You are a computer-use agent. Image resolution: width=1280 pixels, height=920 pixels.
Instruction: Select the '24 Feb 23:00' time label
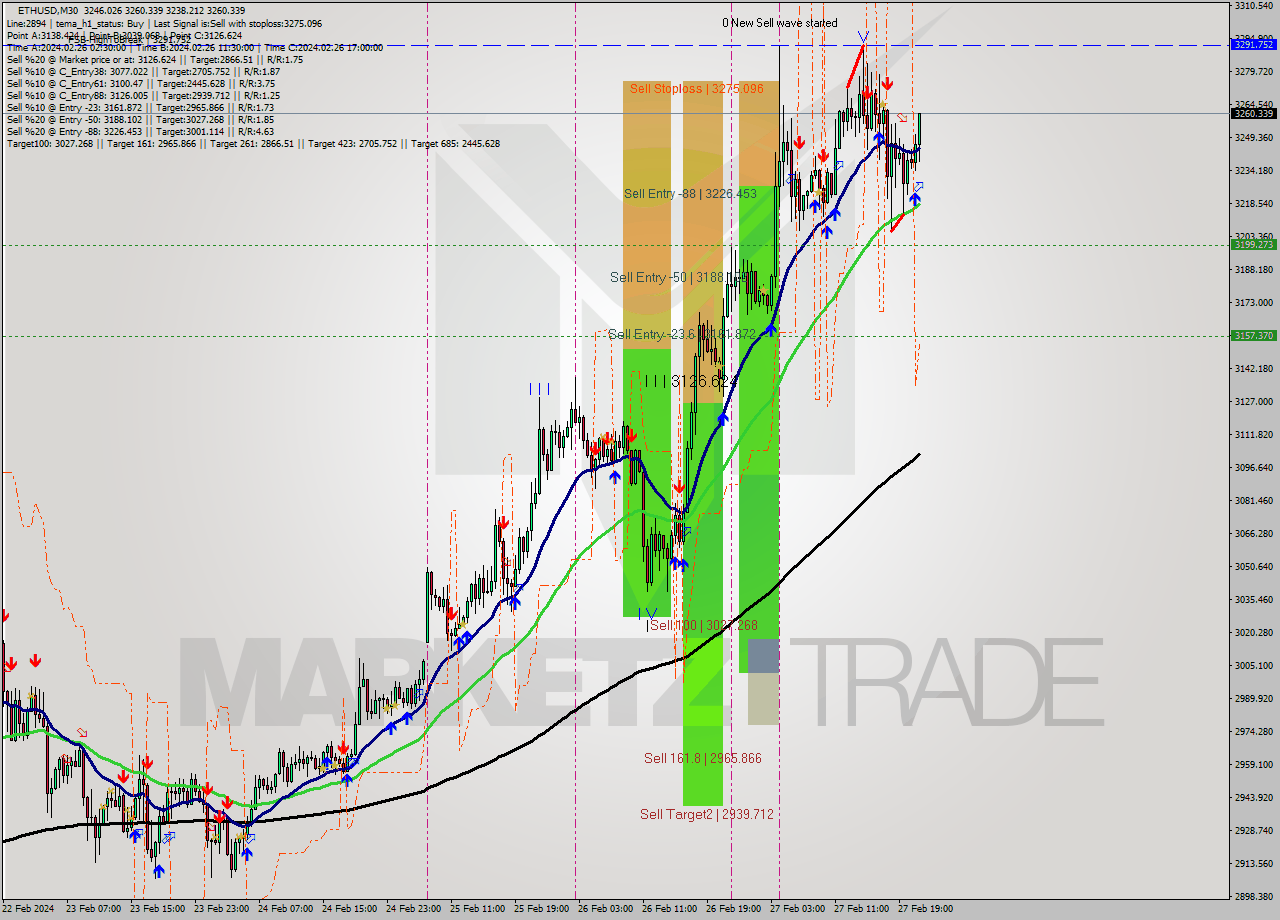(413, 909)
